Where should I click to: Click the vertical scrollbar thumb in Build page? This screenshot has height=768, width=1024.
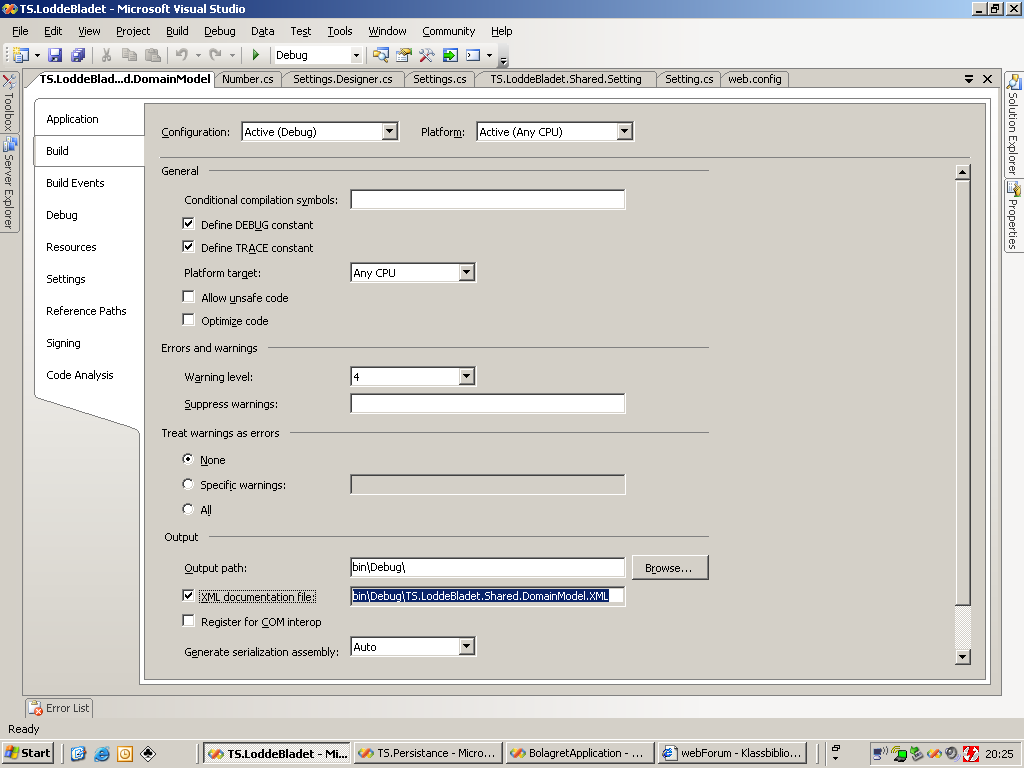[x=962, y=392]
